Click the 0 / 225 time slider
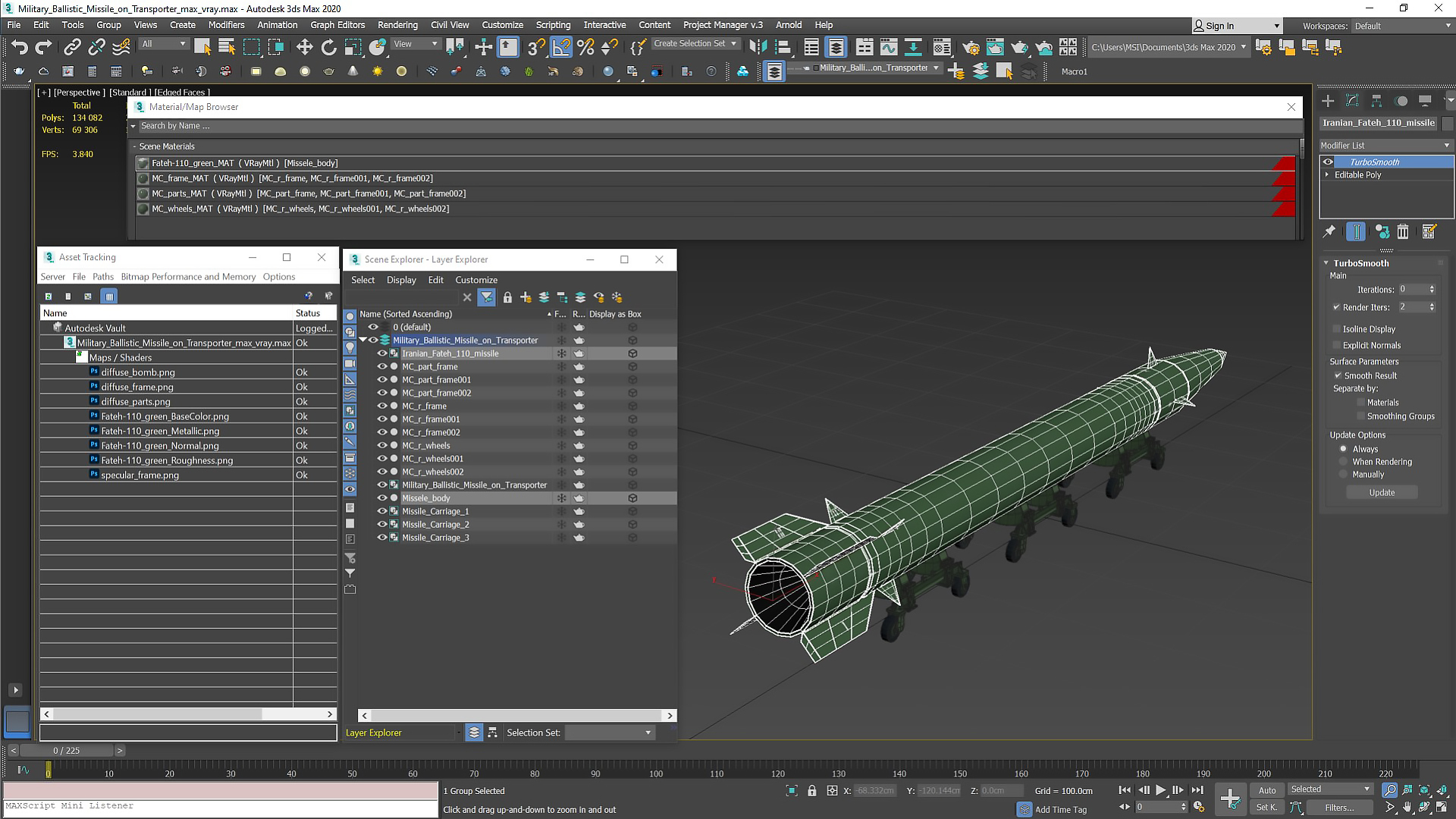 pos(67,751)
